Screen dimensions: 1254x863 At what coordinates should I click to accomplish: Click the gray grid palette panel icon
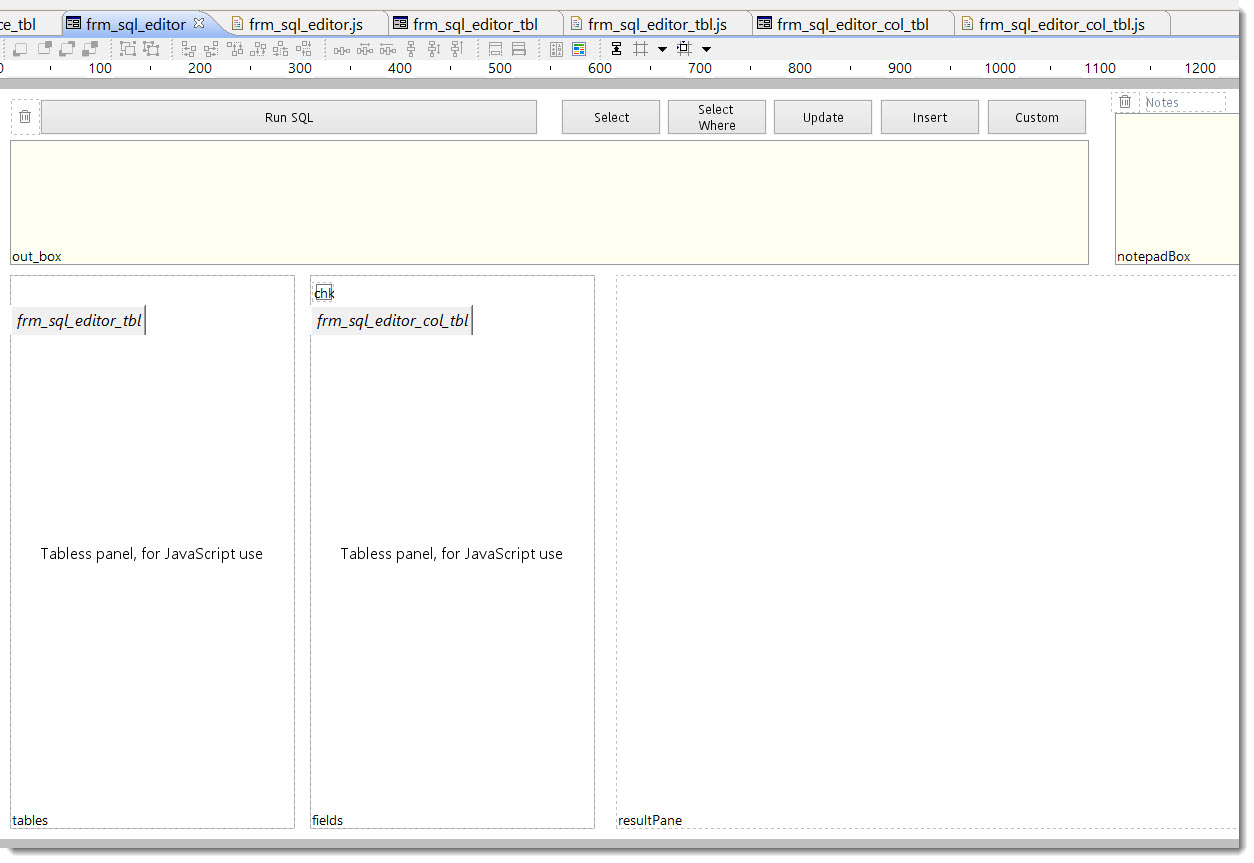point(555,49)
